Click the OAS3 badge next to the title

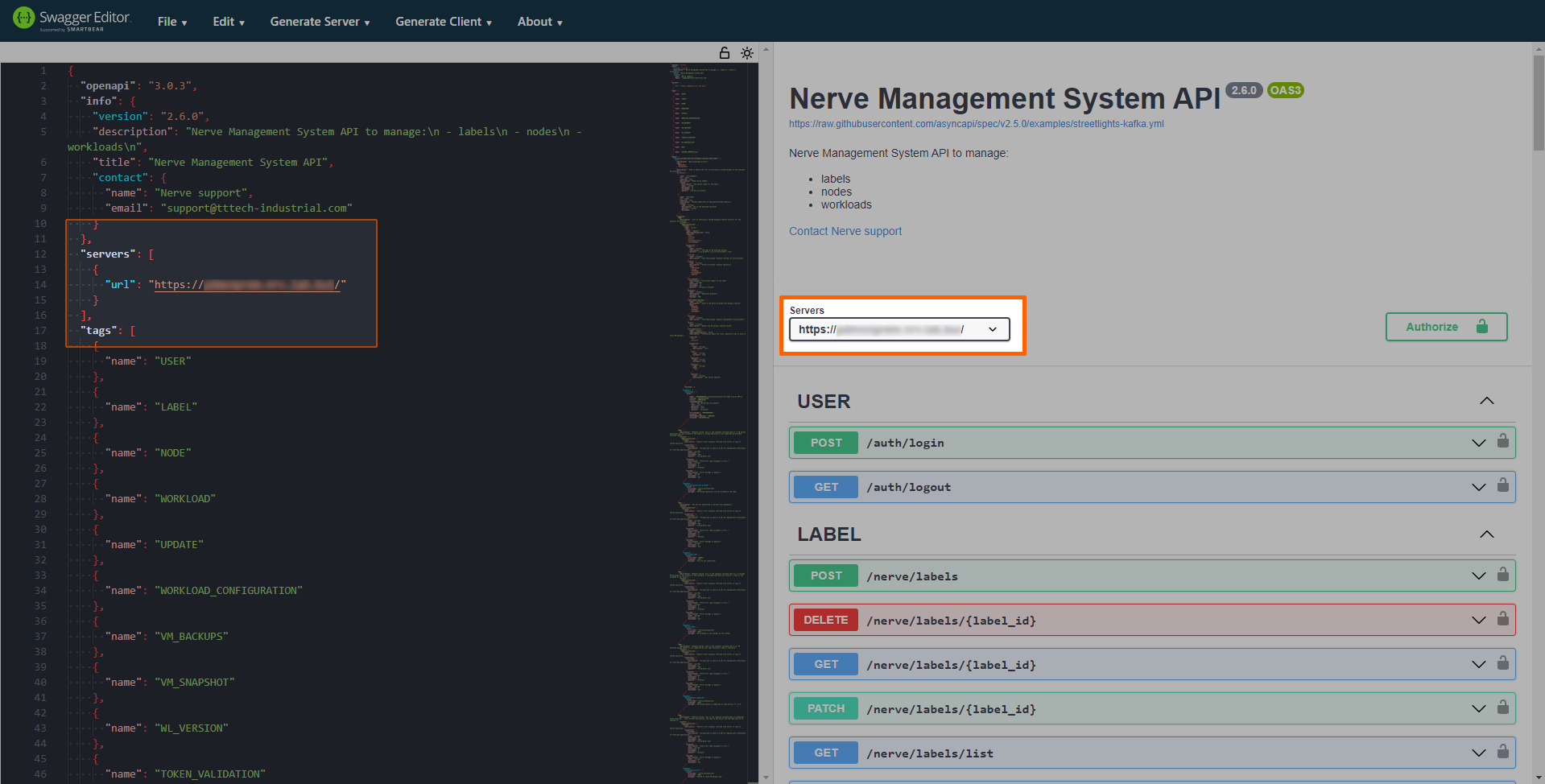pos(1285,90)
